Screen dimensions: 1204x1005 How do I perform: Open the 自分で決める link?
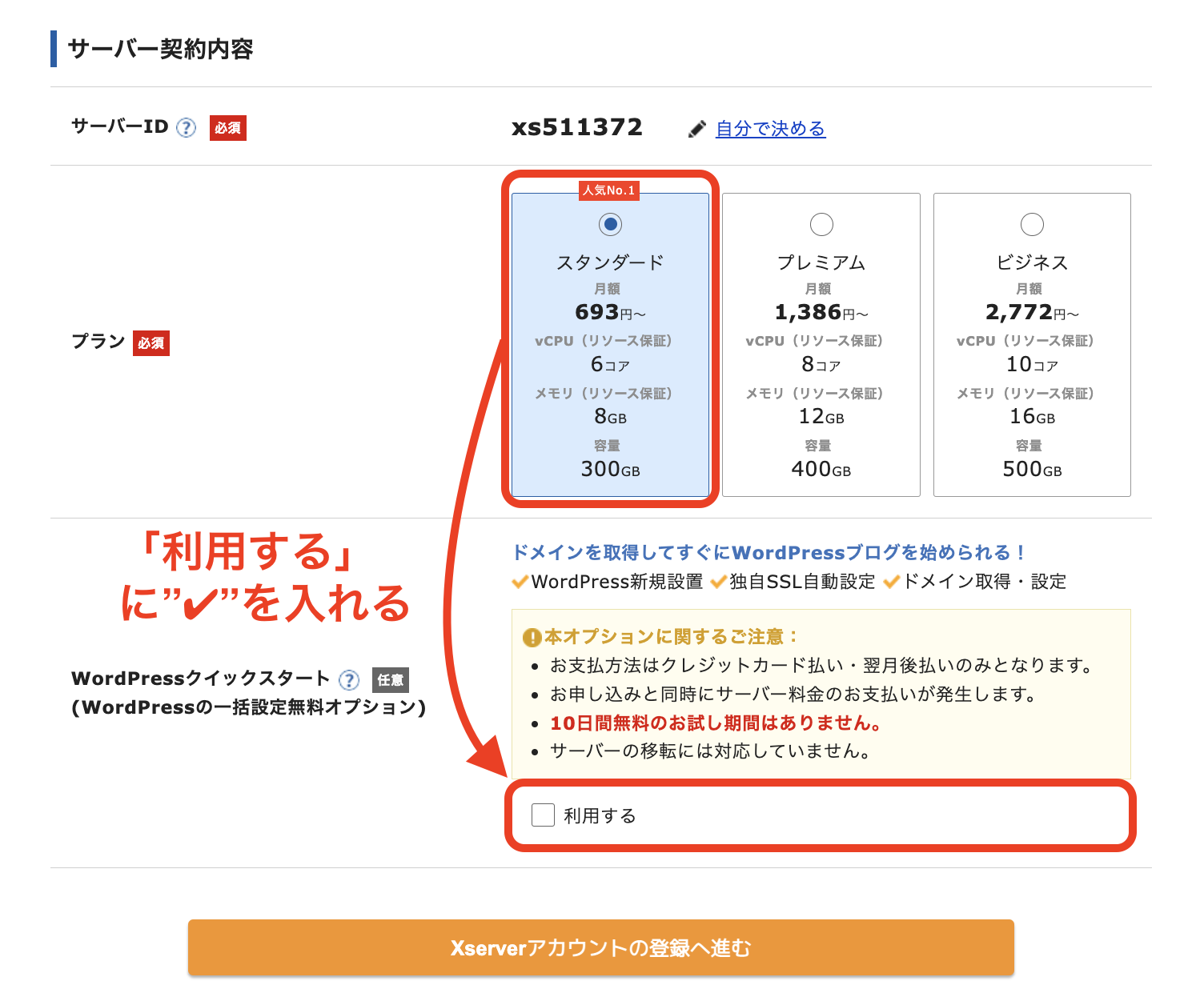[x=770, y=129]
